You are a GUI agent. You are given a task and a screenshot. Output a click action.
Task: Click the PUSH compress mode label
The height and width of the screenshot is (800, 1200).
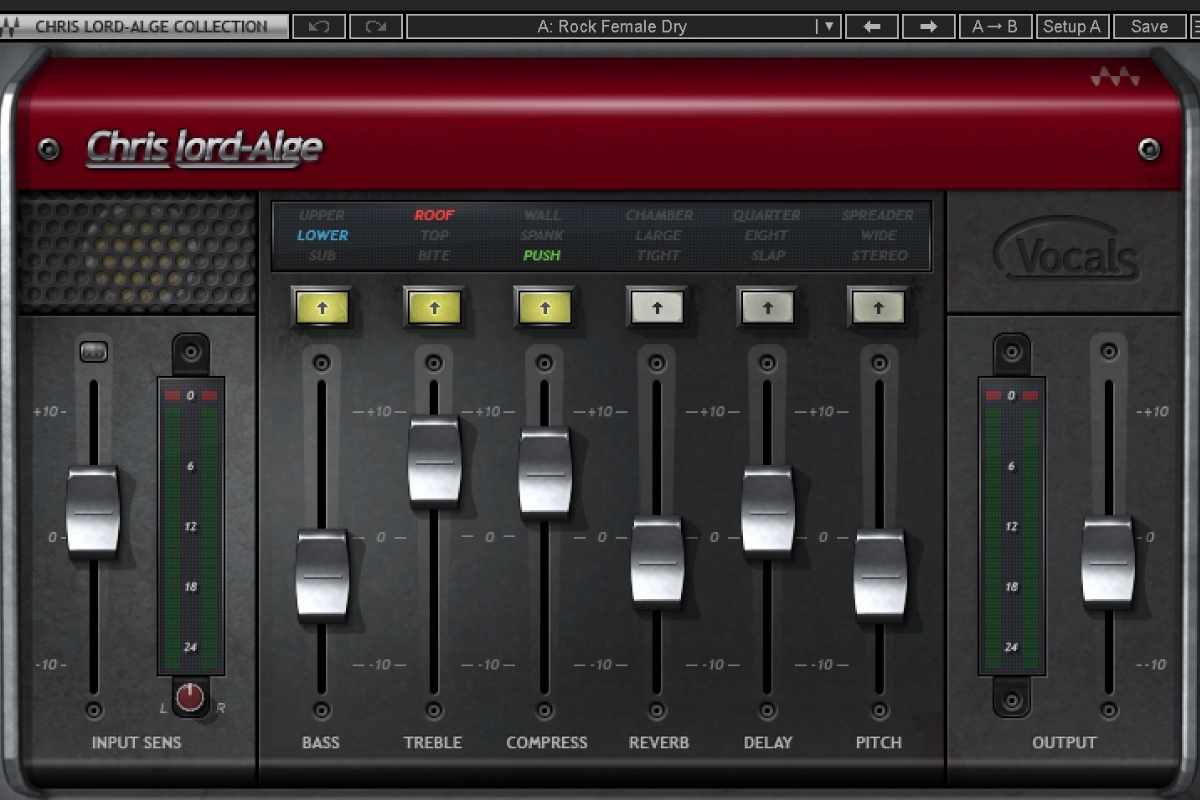click(542, 255)
